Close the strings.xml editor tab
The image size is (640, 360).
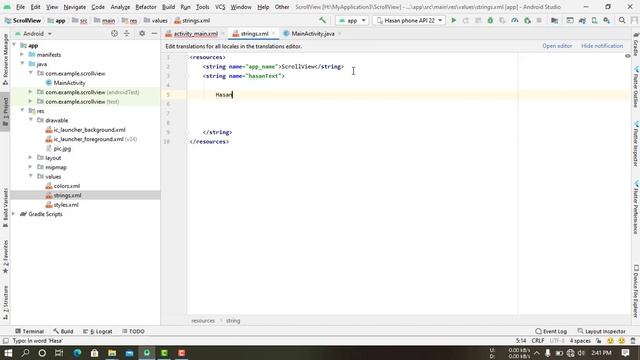tap(274, 33)
